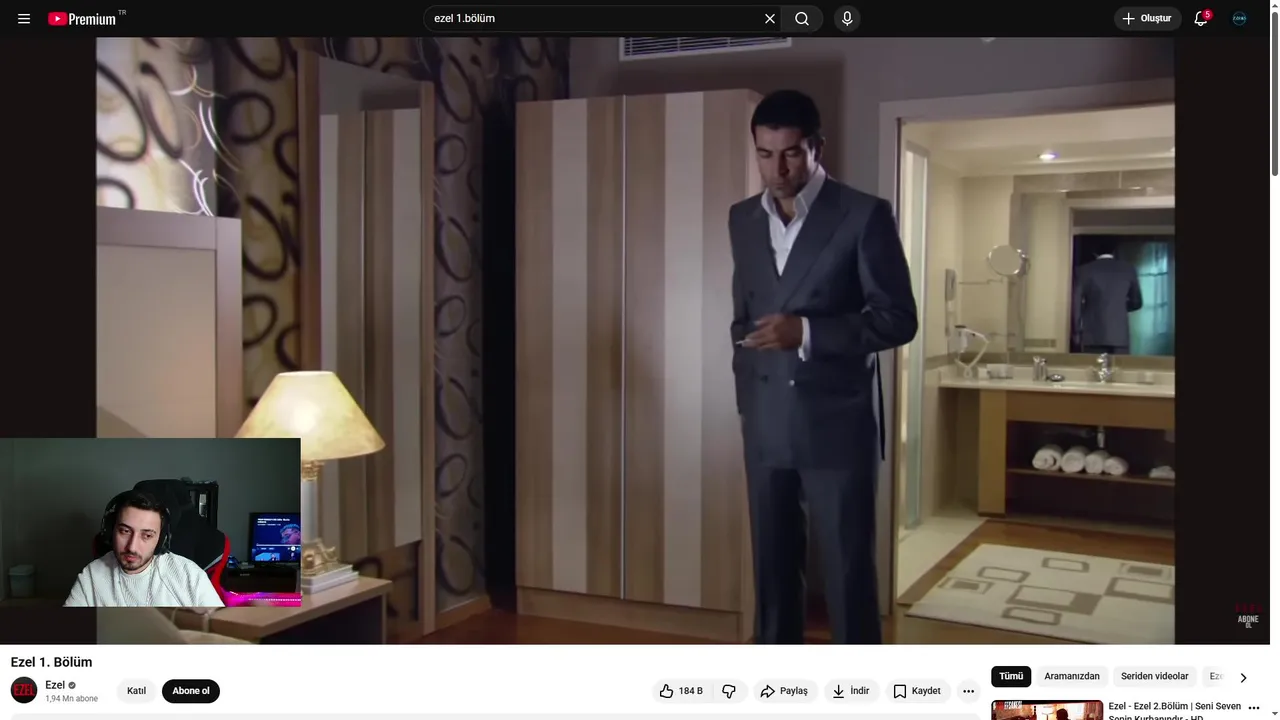
Task: Dislike the video
Action: tap(729, 691)
